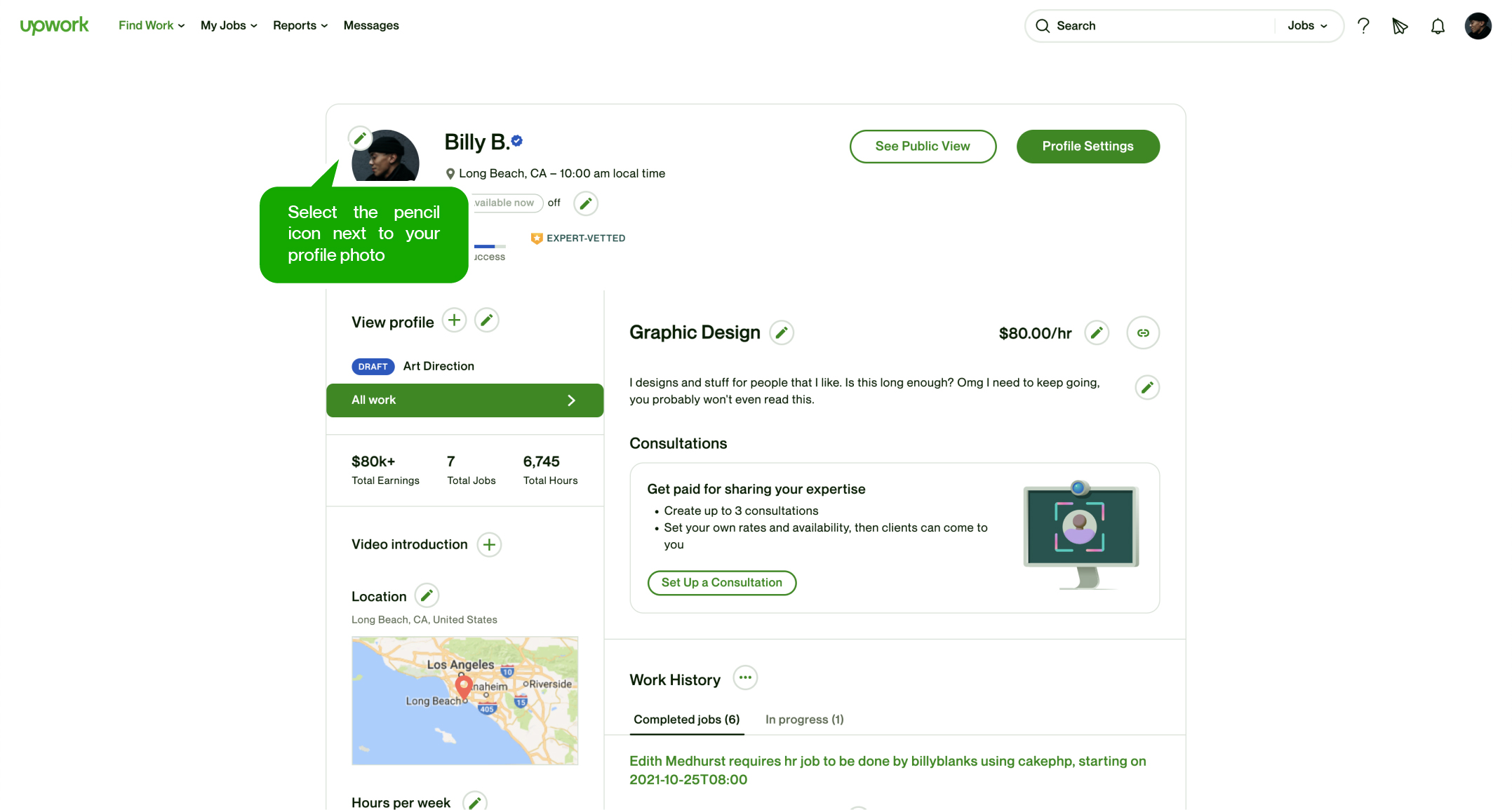This screenshot has width=1512, height=810.
Task: Switch to In progress (1) tab
Action: pyautogui.click(x=804, y=720)
